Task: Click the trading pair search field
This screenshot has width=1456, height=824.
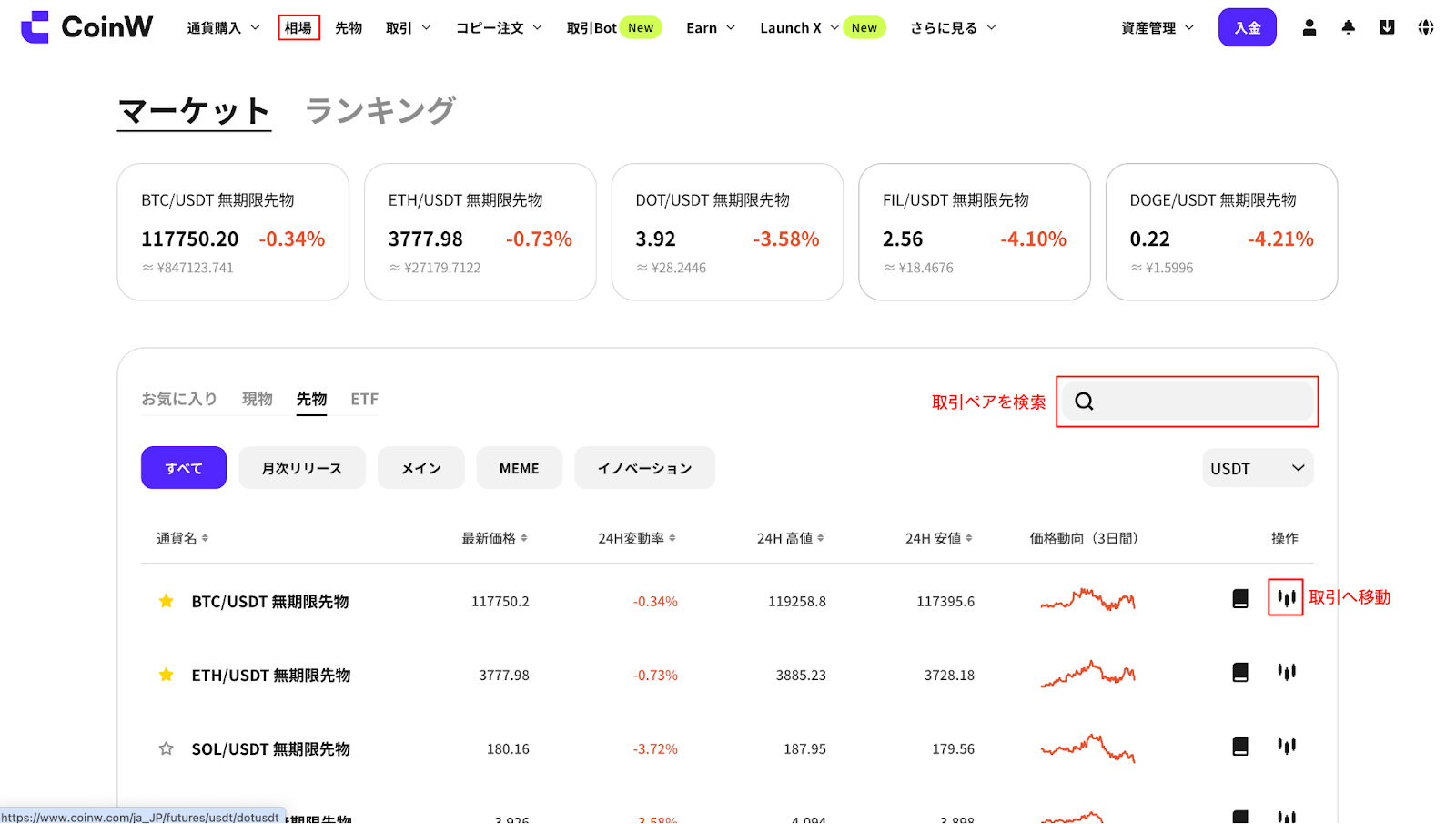Action: 1188,402
